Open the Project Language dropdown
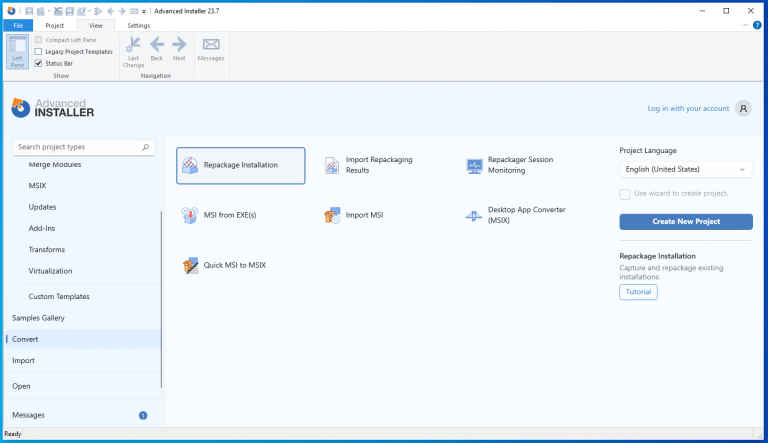768x443 pixels. [686, 170]
